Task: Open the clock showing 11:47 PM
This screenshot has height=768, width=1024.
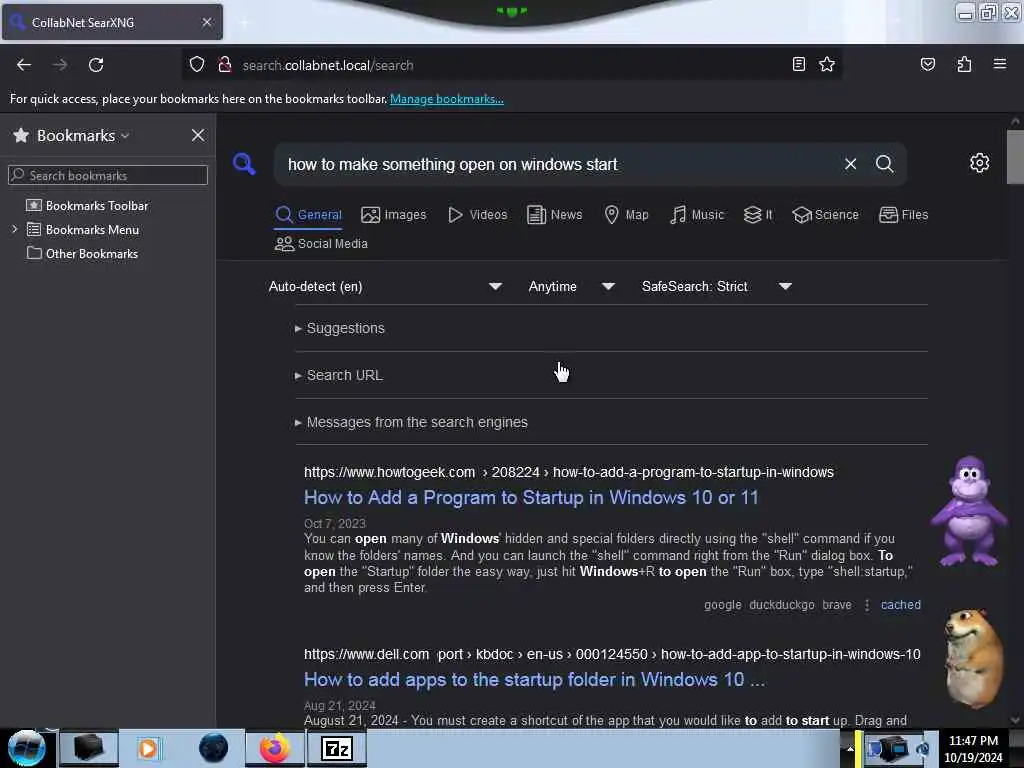Action: [x=973, y=748]
